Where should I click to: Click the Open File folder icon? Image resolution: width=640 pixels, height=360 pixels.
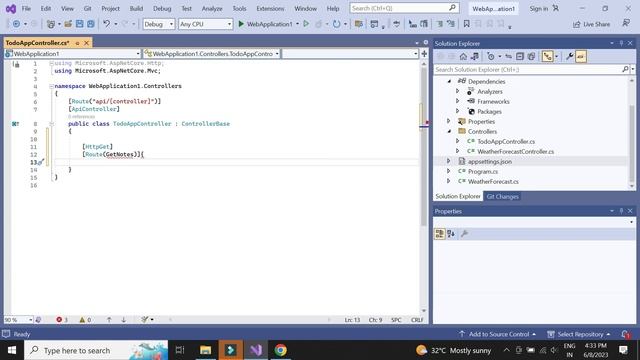tap(68, 24)
